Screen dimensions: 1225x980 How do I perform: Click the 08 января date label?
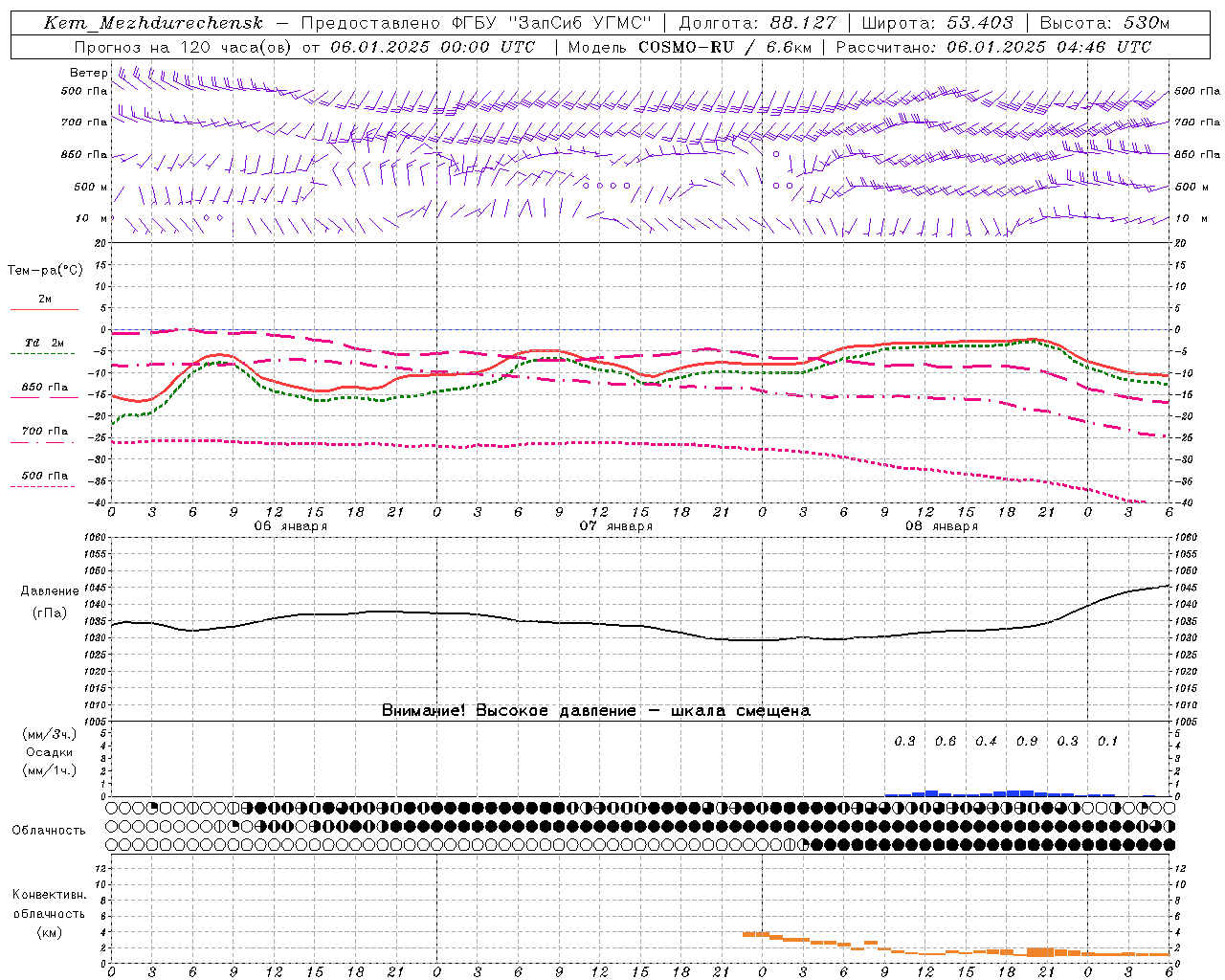point(941,526)
